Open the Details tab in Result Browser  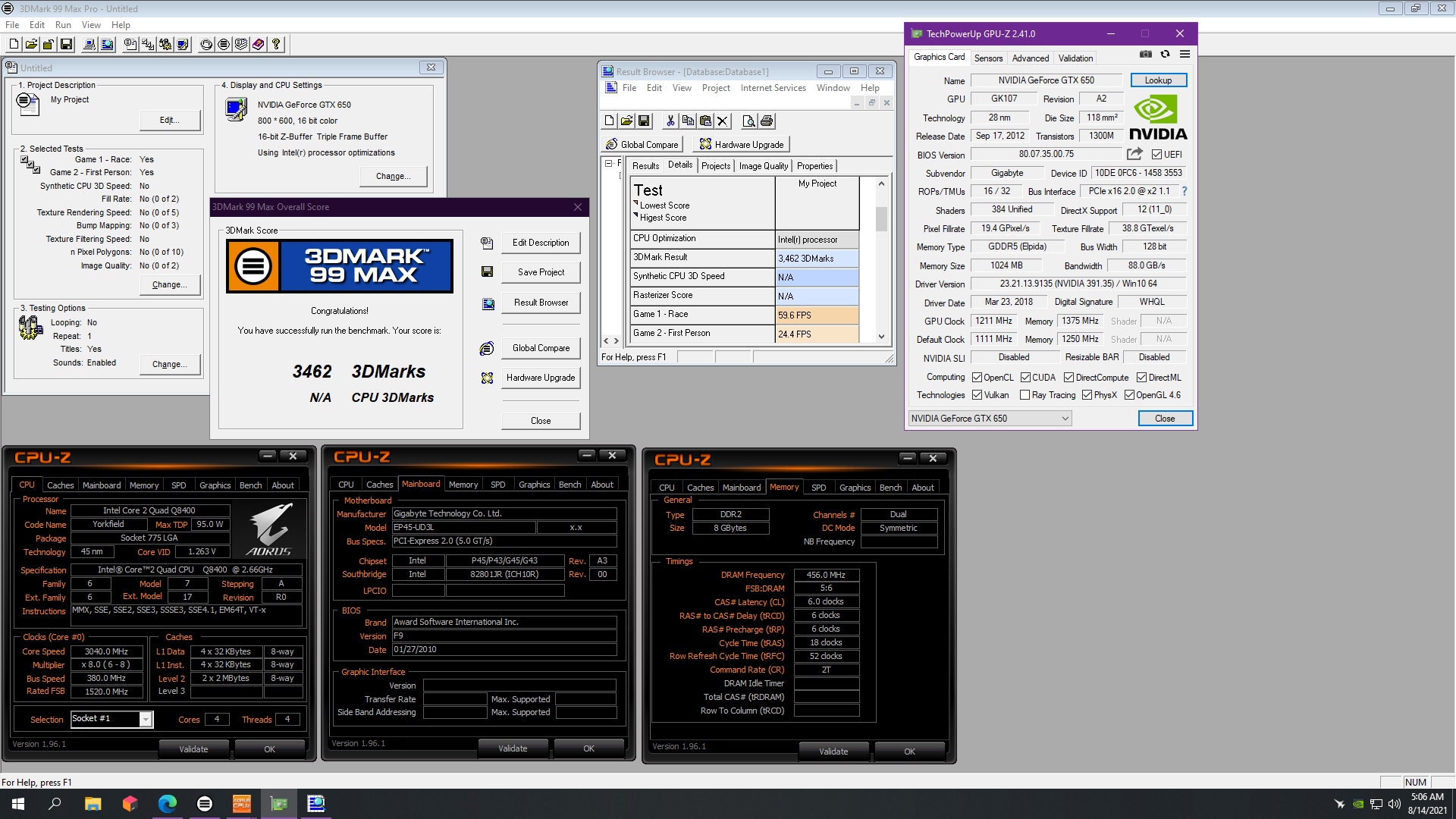point(680,165)
